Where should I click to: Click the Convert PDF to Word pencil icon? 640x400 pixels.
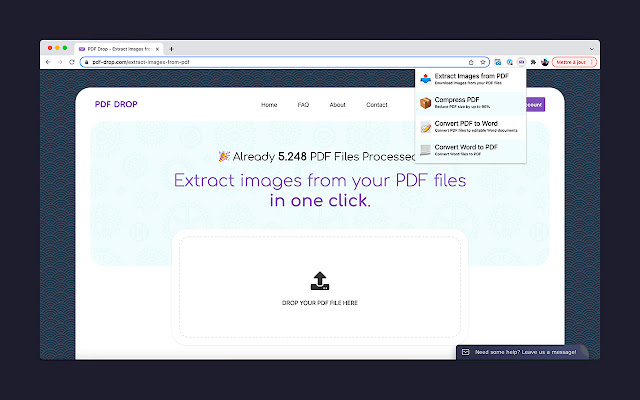(x=425, y=127)
